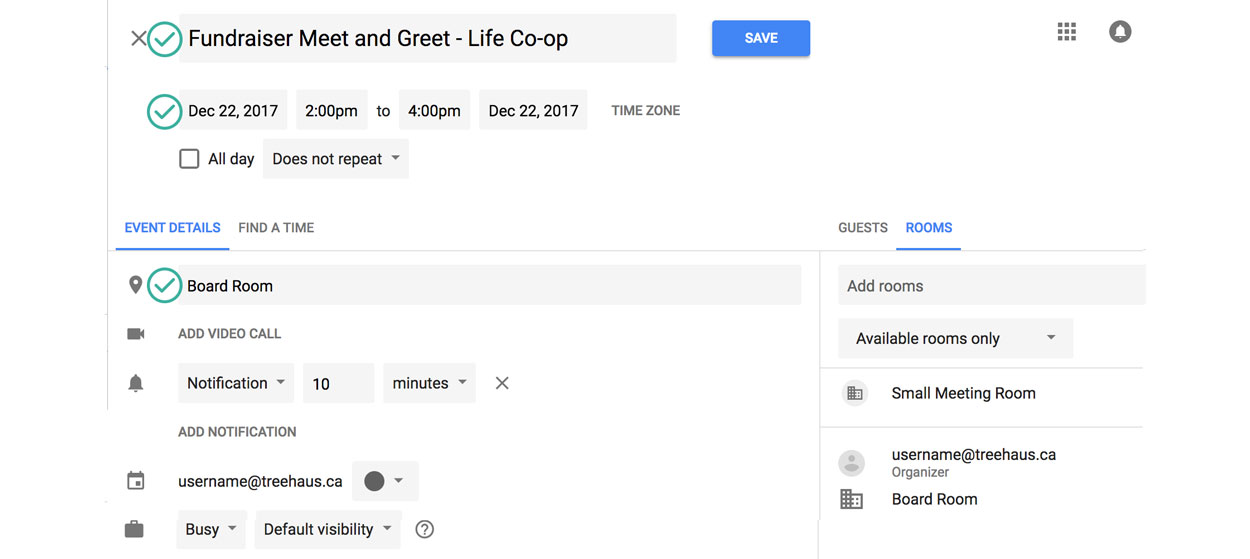
Task: Click the Small Meeting Room building icon
Action: [855, 393]
